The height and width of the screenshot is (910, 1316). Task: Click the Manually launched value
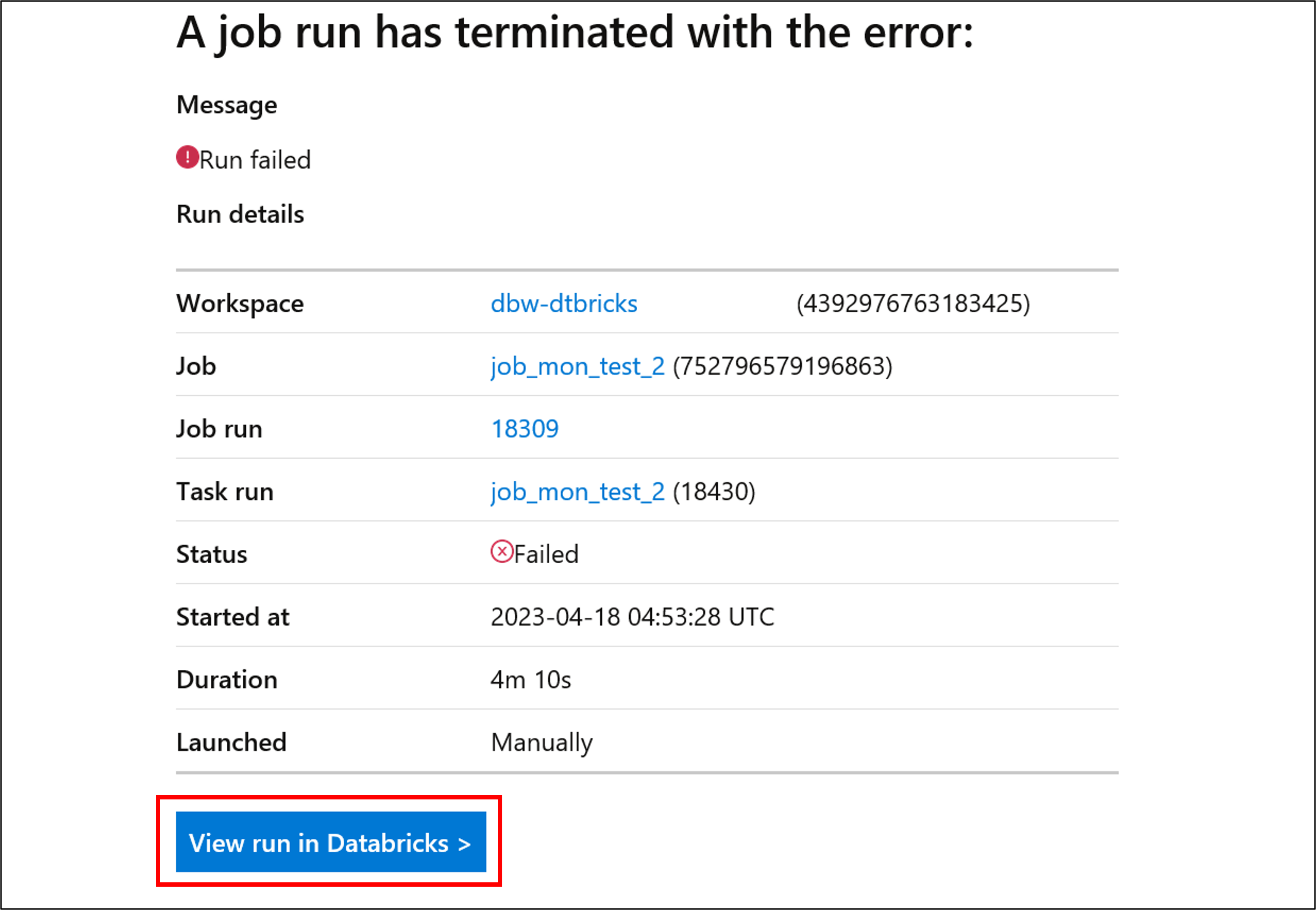[x=542, y=742]
